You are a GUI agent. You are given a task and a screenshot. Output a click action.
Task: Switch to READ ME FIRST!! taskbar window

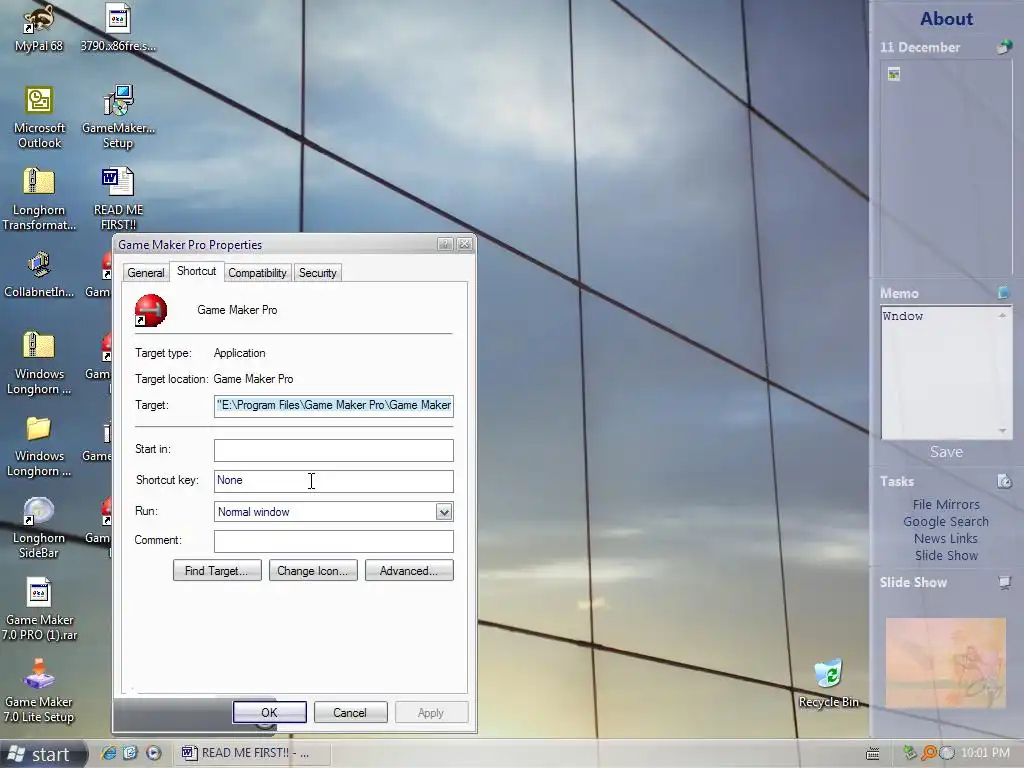pyautogui.click(x=251, y=753)
